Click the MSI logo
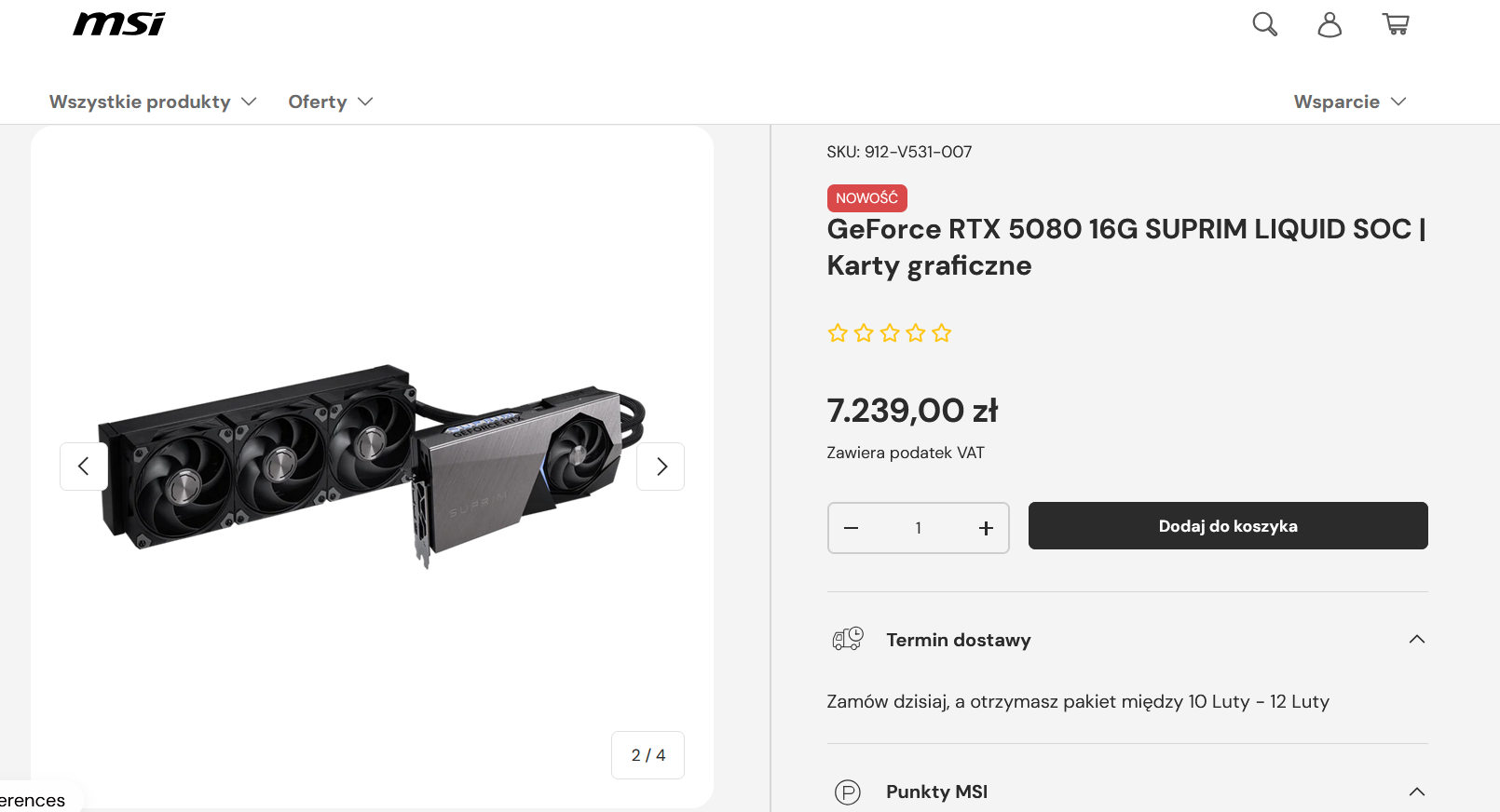1500x812 pixels. (x=119, y=24)
